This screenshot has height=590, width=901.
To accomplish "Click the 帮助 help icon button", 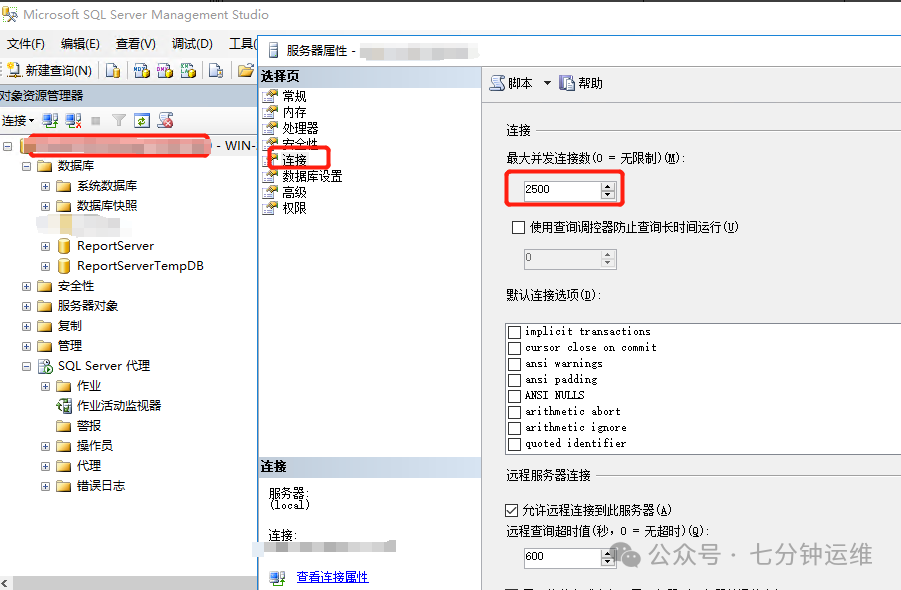I will 581,83.
